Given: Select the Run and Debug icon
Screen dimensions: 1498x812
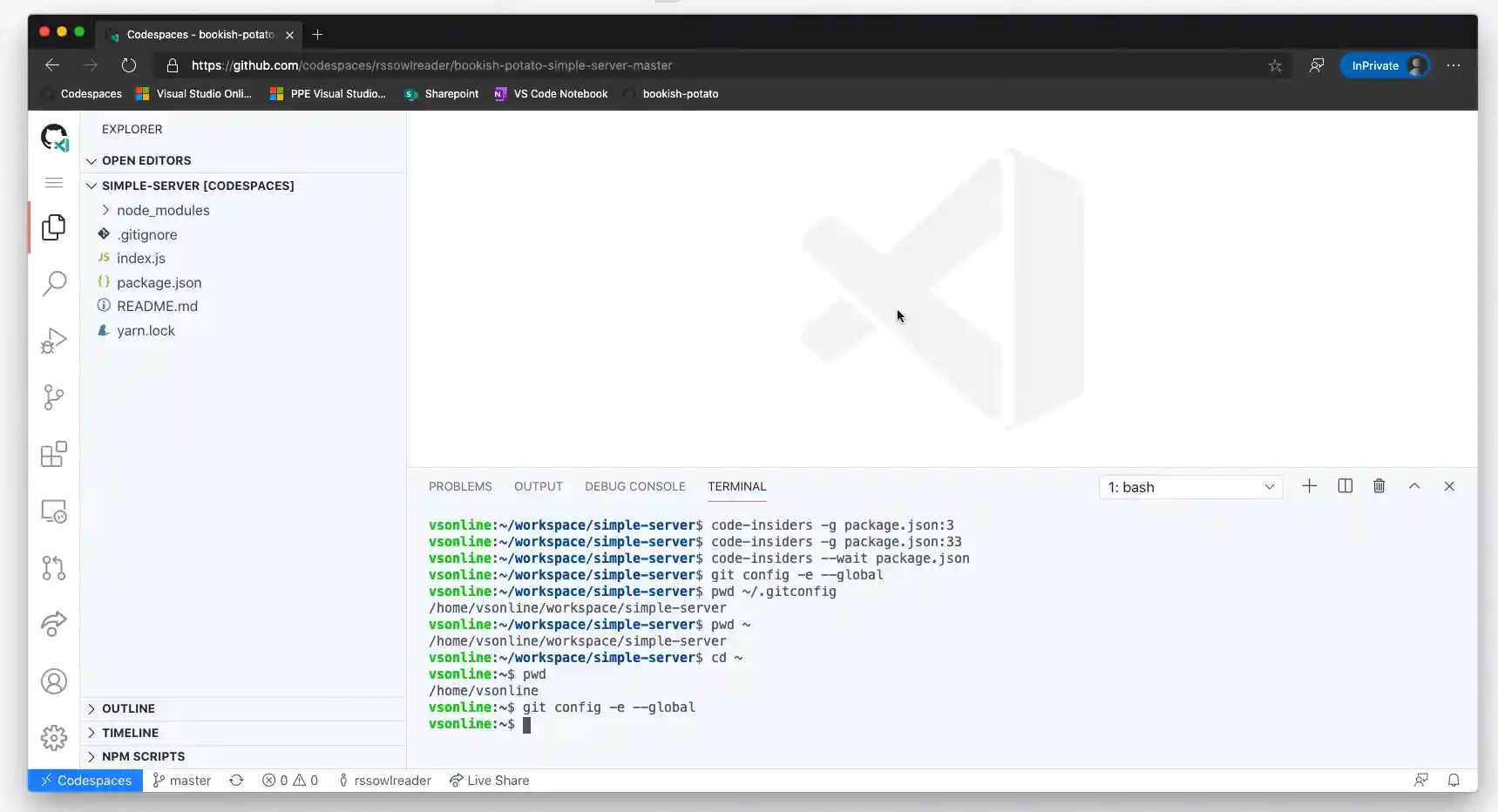Looking at the screenshot, I should coord(53,341).
